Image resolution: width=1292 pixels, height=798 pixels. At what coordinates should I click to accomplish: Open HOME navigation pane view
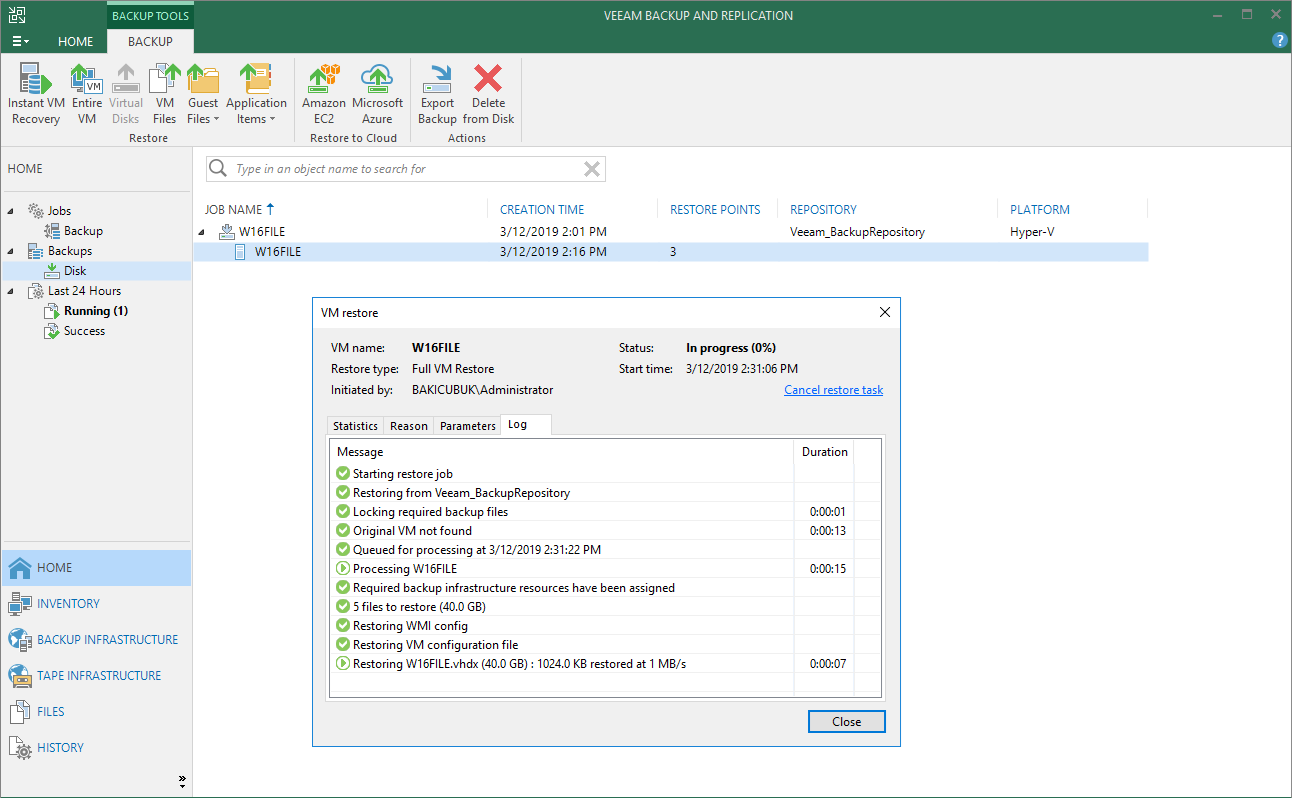click(x=96, y=568)
